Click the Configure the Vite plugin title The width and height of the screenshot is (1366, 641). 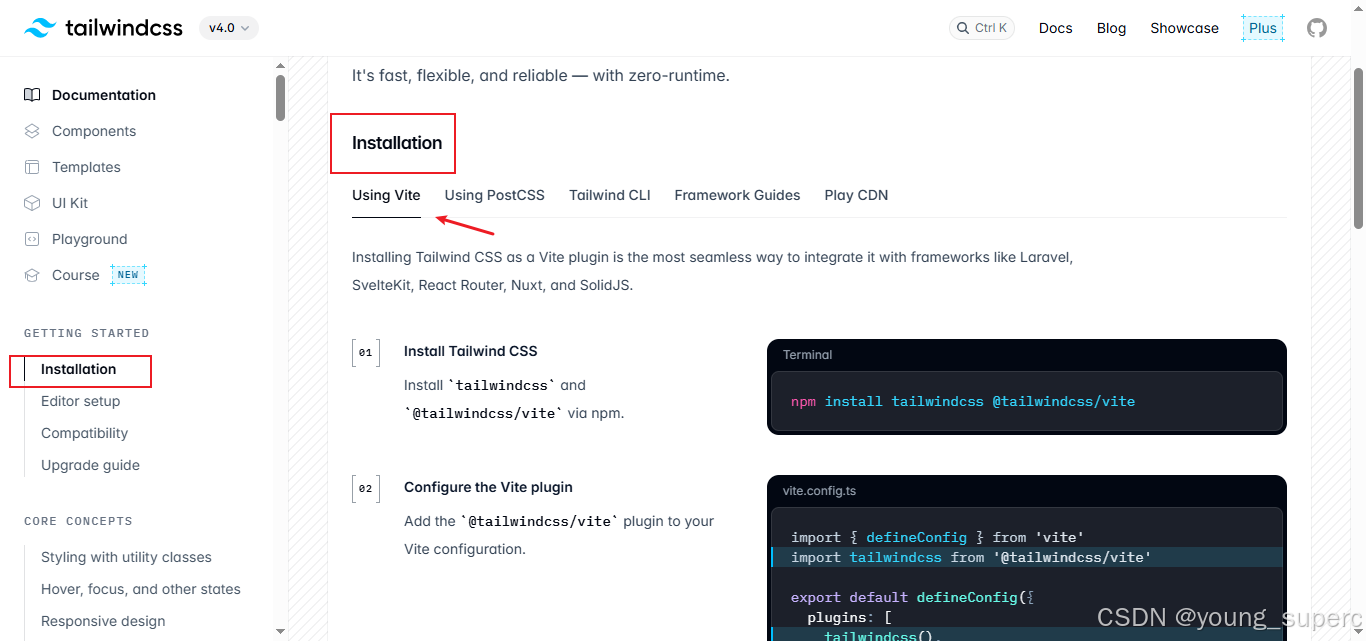489,487
